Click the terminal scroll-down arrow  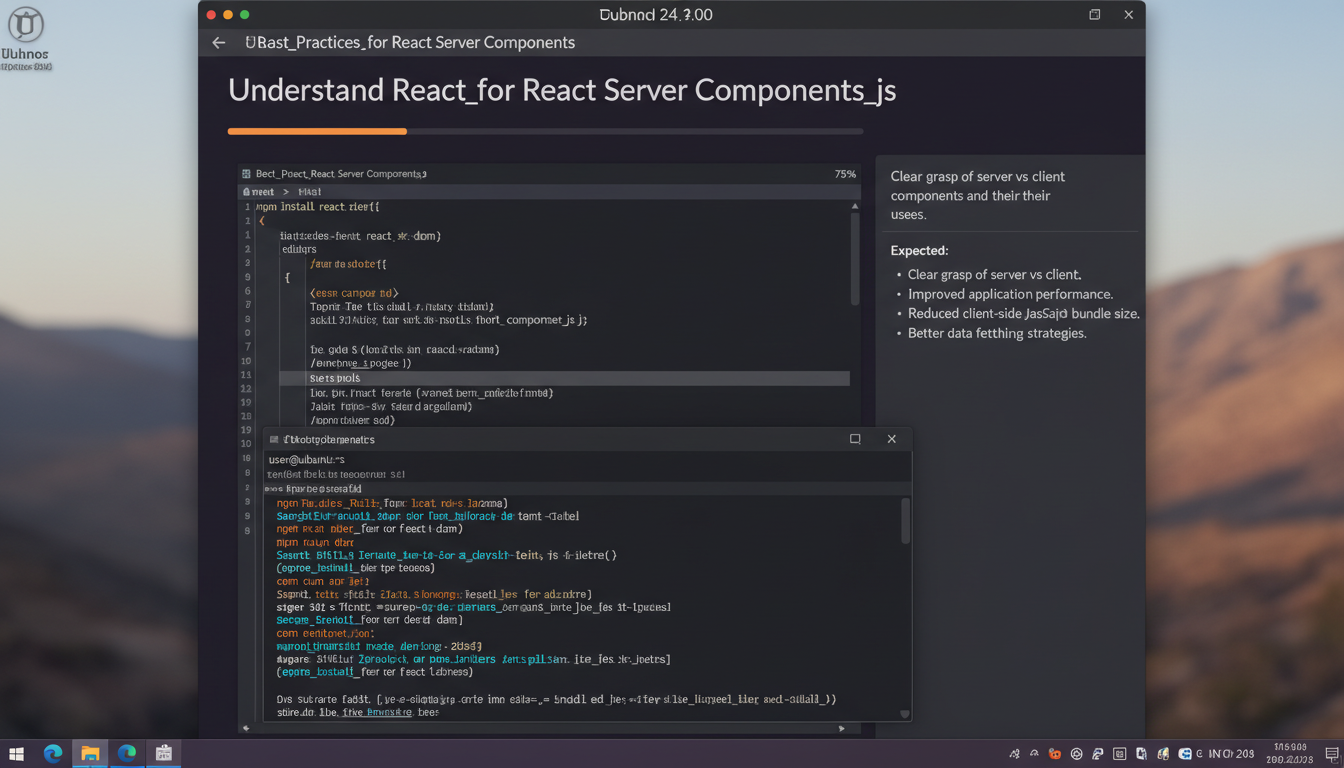pyautogui.click(x=905, y=714)
